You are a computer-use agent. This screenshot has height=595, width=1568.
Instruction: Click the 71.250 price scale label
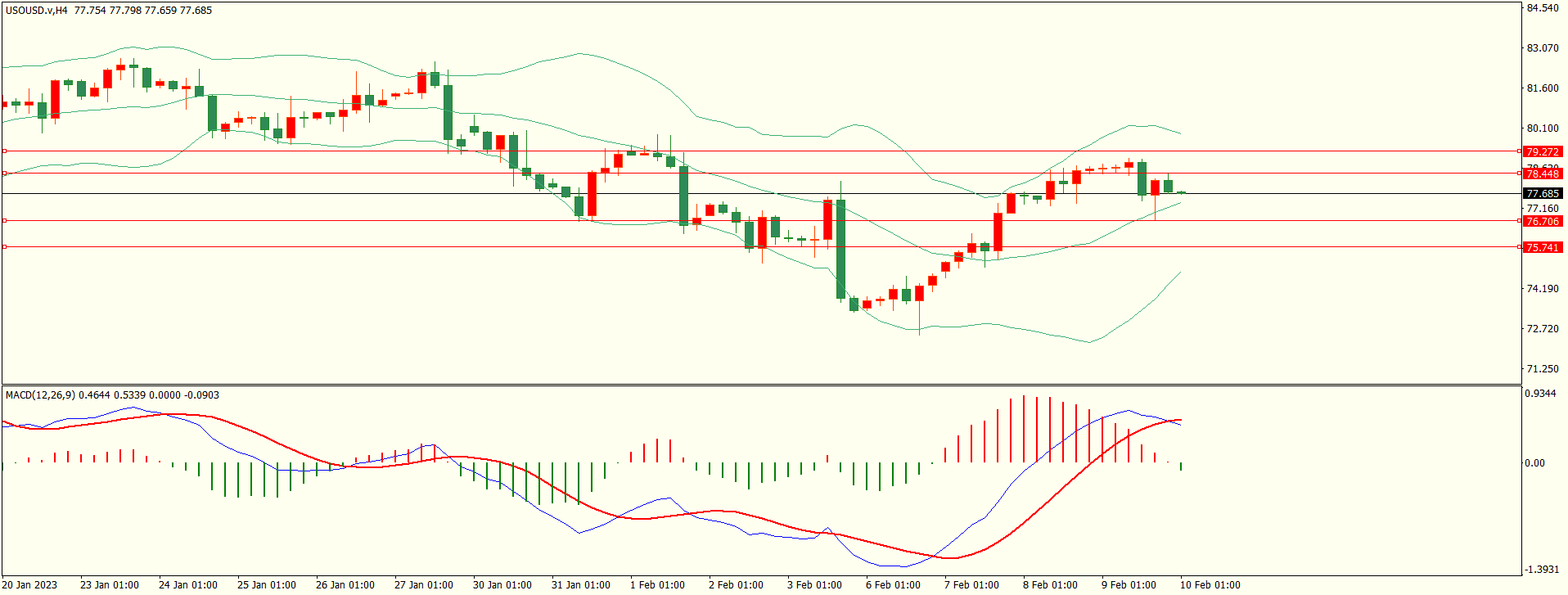pos(1543,369)
